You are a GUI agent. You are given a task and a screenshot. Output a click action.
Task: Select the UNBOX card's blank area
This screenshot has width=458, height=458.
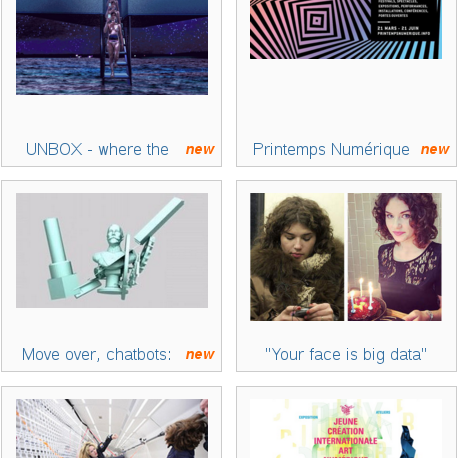pyautogui.click(x=112, y=117)
